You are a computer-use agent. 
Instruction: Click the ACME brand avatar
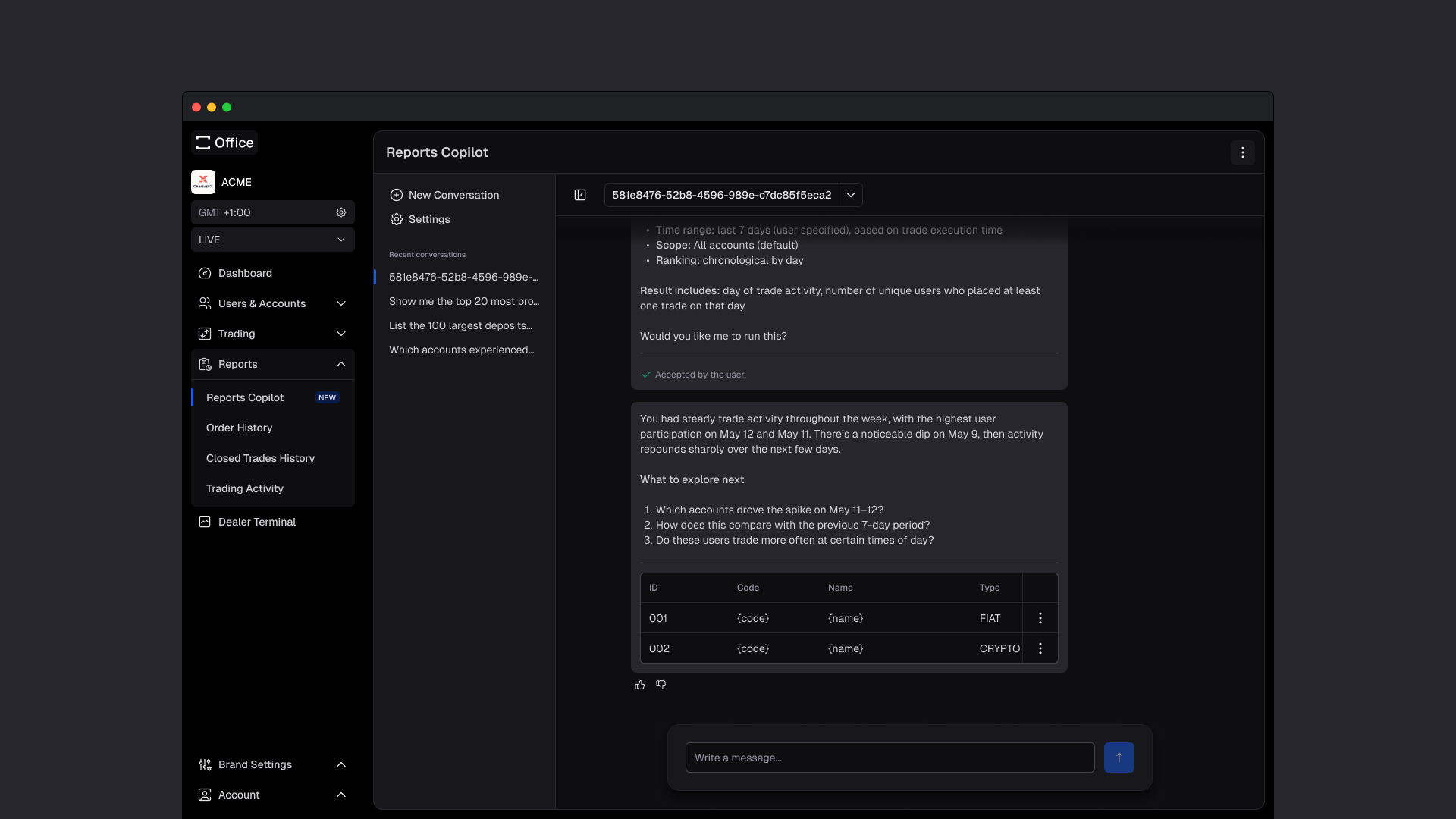[x=203, y=182]
